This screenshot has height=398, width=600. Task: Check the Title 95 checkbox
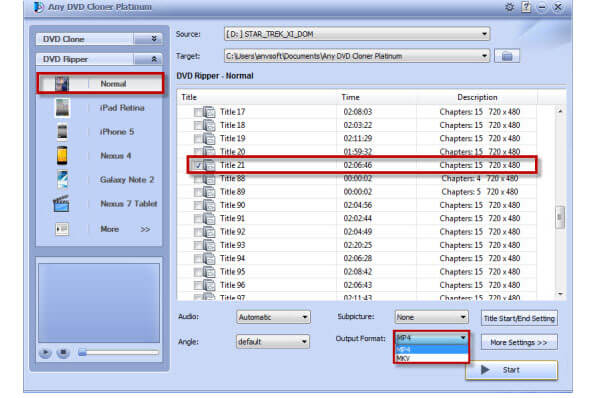(198, 272)
